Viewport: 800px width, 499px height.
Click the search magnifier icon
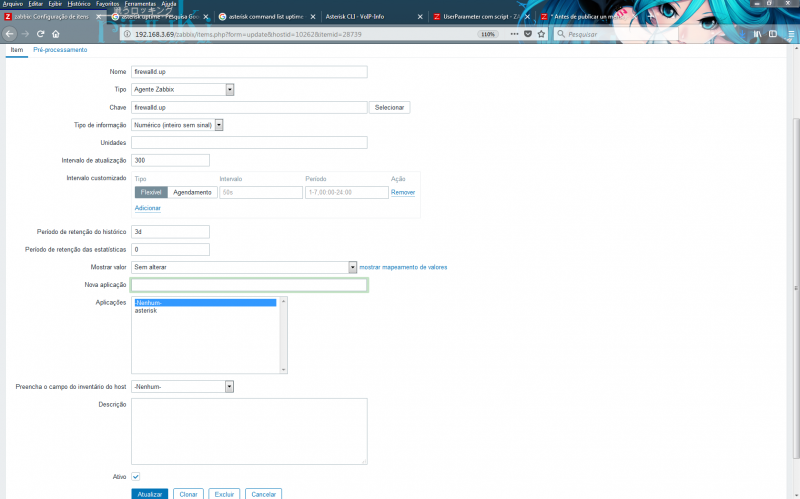(x=561, y=34)
